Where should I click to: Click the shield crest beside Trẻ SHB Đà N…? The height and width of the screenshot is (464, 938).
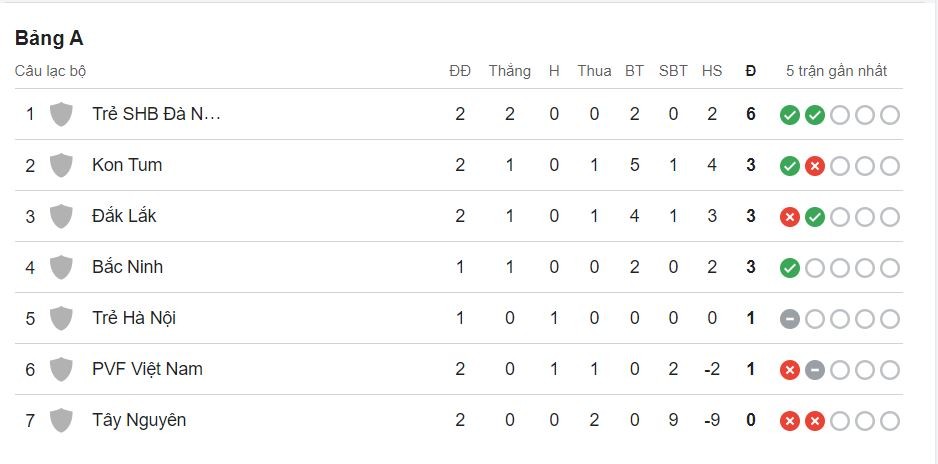point(61,114)
